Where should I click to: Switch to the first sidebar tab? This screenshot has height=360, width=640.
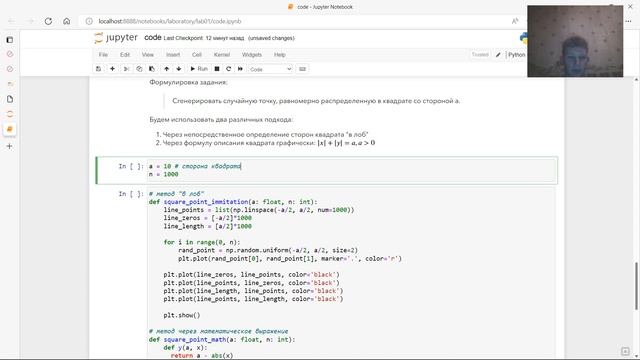10,54
